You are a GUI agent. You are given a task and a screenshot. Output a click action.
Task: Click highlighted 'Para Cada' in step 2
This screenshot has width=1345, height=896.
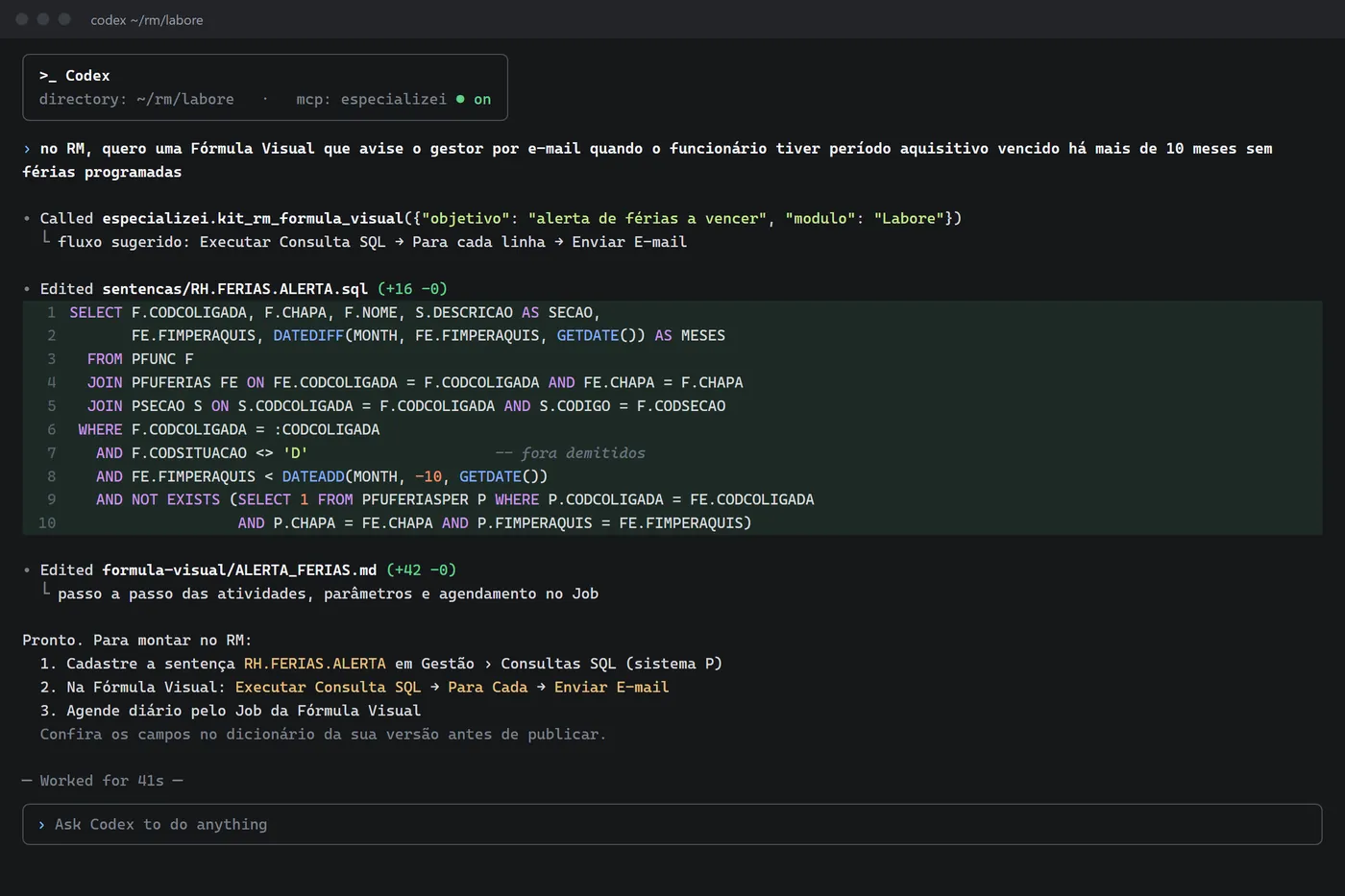(487, 688)
